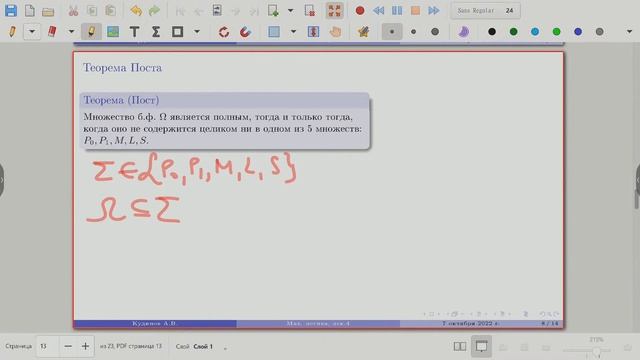Choose medium line thickness
Screen dimensions: 640x360
[x=413, y=32]
